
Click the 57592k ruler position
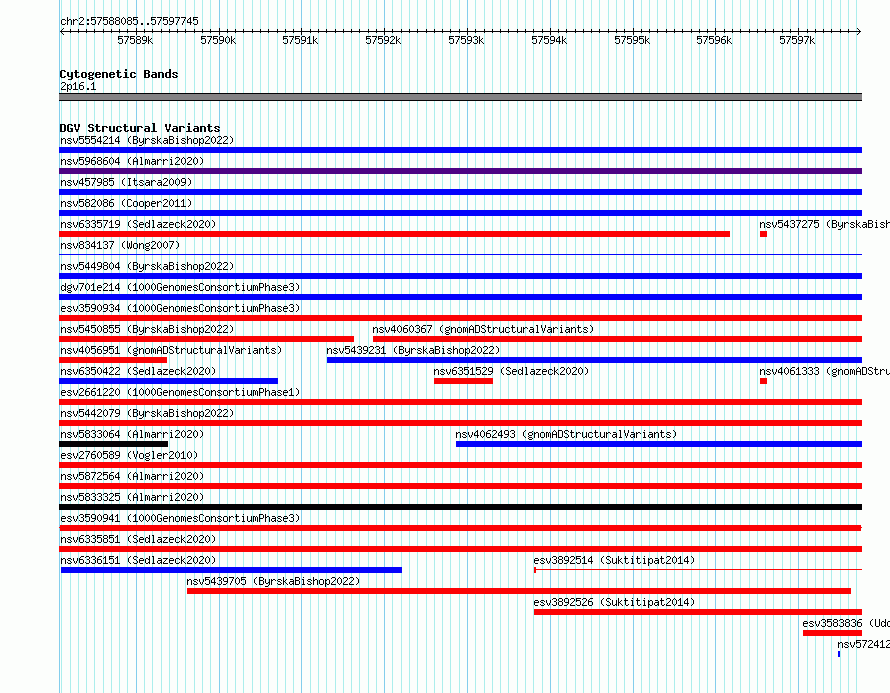[x=383, y=40]
